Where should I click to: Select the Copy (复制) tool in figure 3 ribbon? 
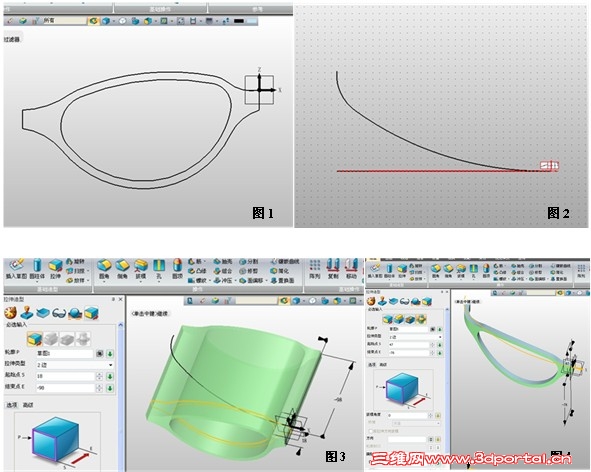(x=333, y=269)
